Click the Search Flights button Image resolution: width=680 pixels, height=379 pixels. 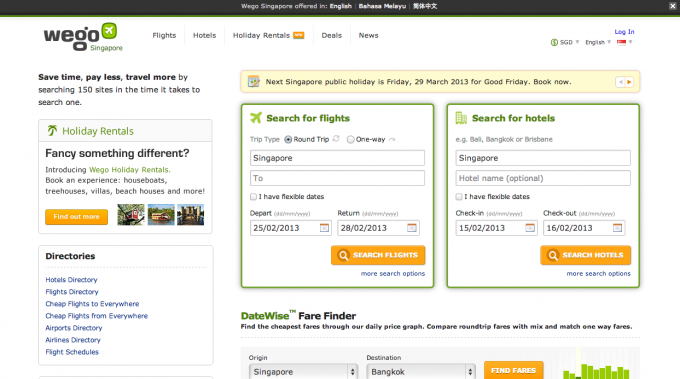pyautogui.click(x=378, y=255)
